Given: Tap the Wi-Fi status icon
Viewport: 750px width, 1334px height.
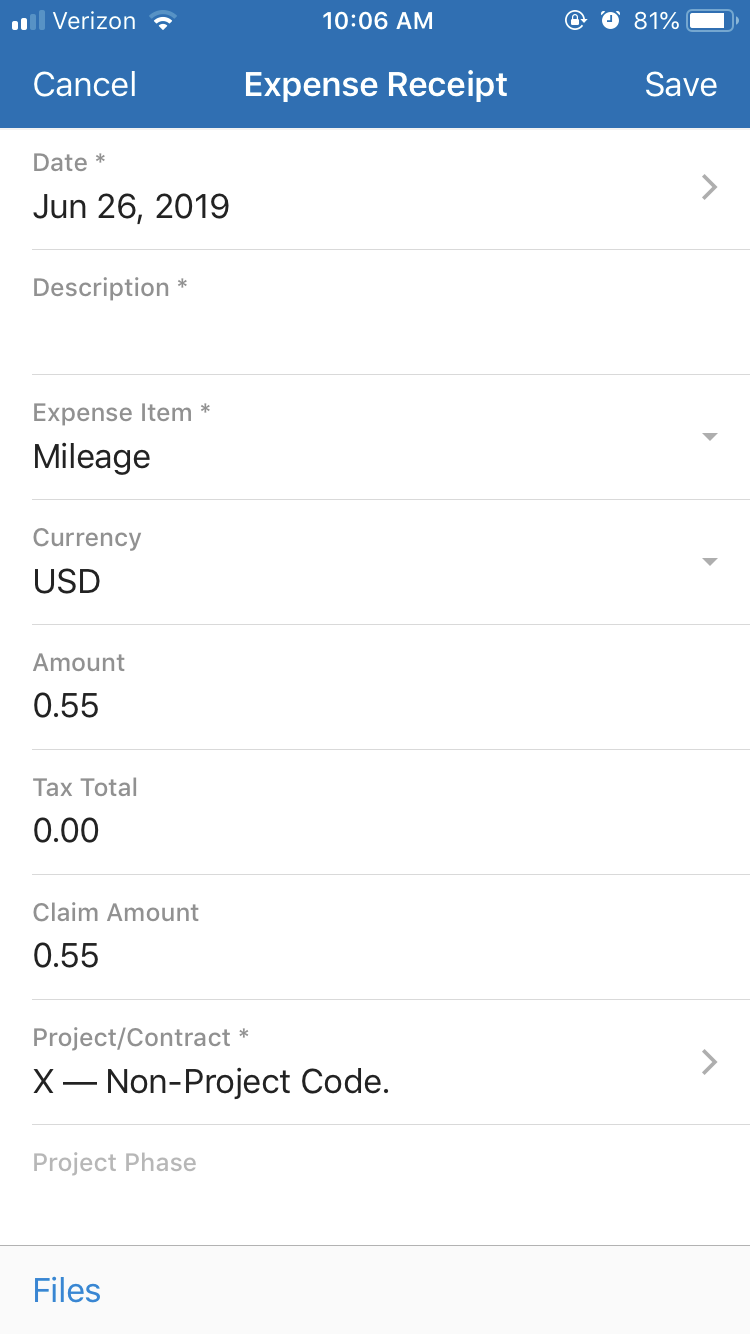Looking at the screenshot, I should (x=160, y=21).
